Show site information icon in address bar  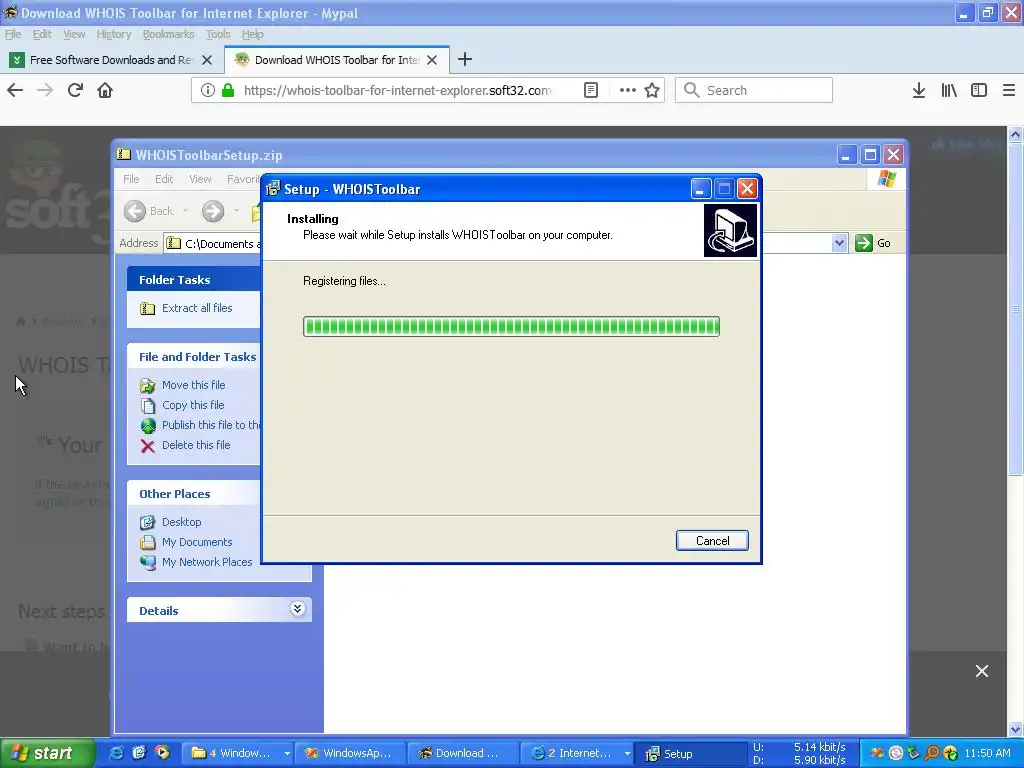click(208, 90)
